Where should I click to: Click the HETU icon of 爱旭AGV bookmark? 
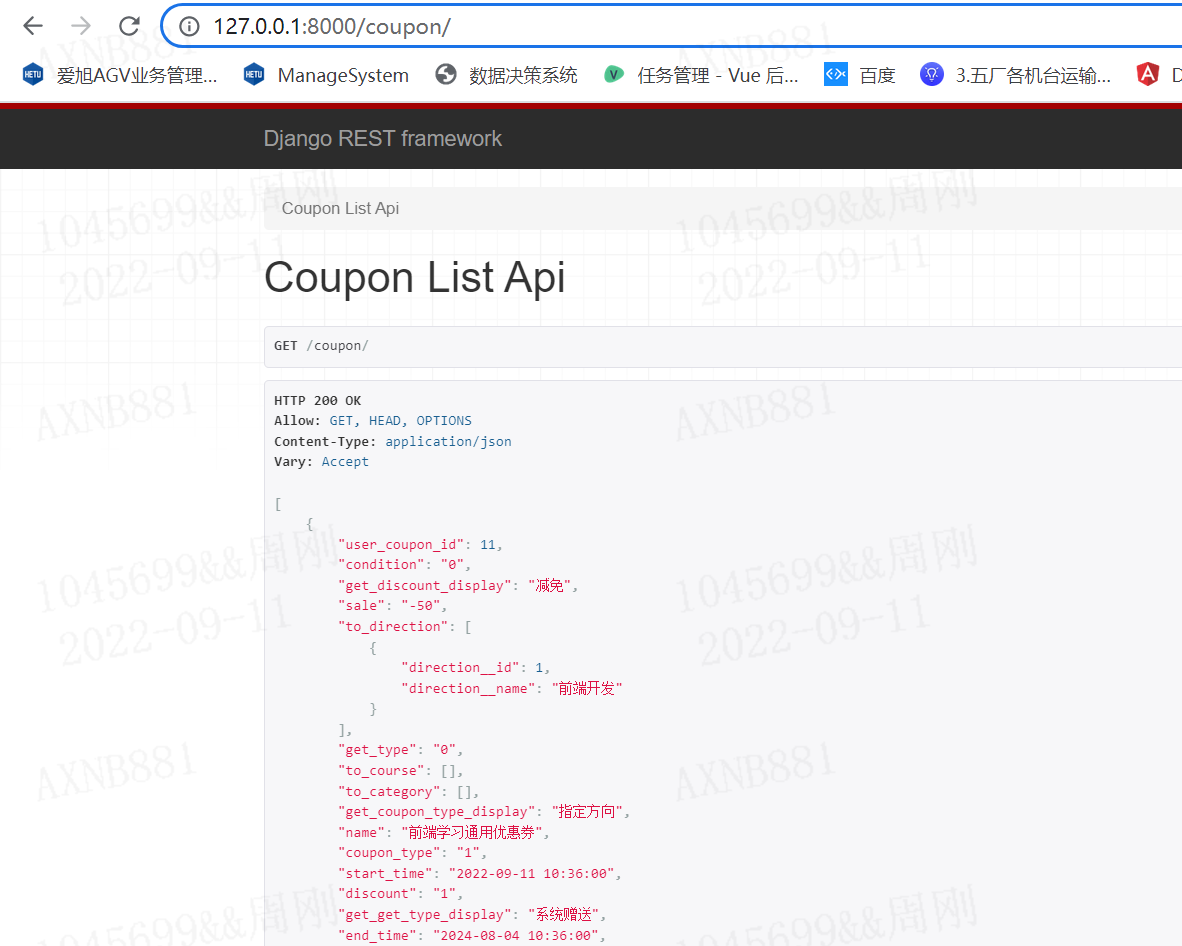click(32, 75)
